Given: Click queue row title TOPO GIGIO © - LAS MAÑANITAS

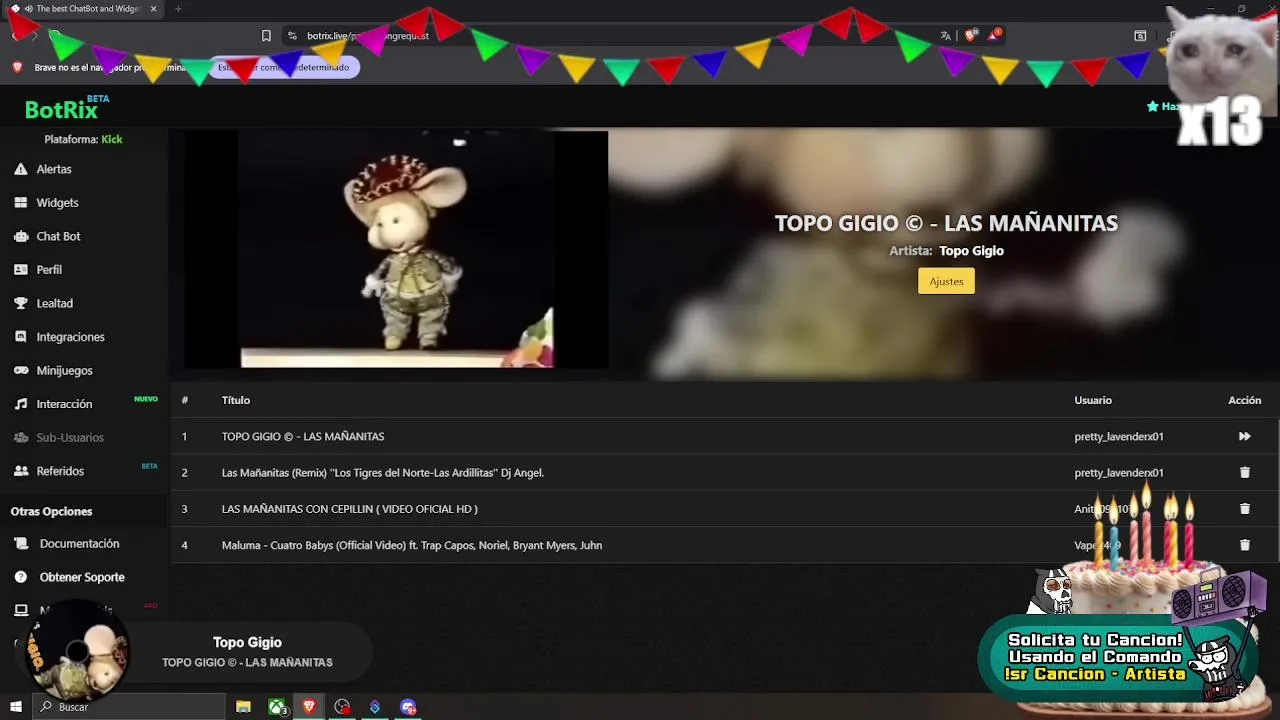Looking at the screenshot, I should pos(303,436).
